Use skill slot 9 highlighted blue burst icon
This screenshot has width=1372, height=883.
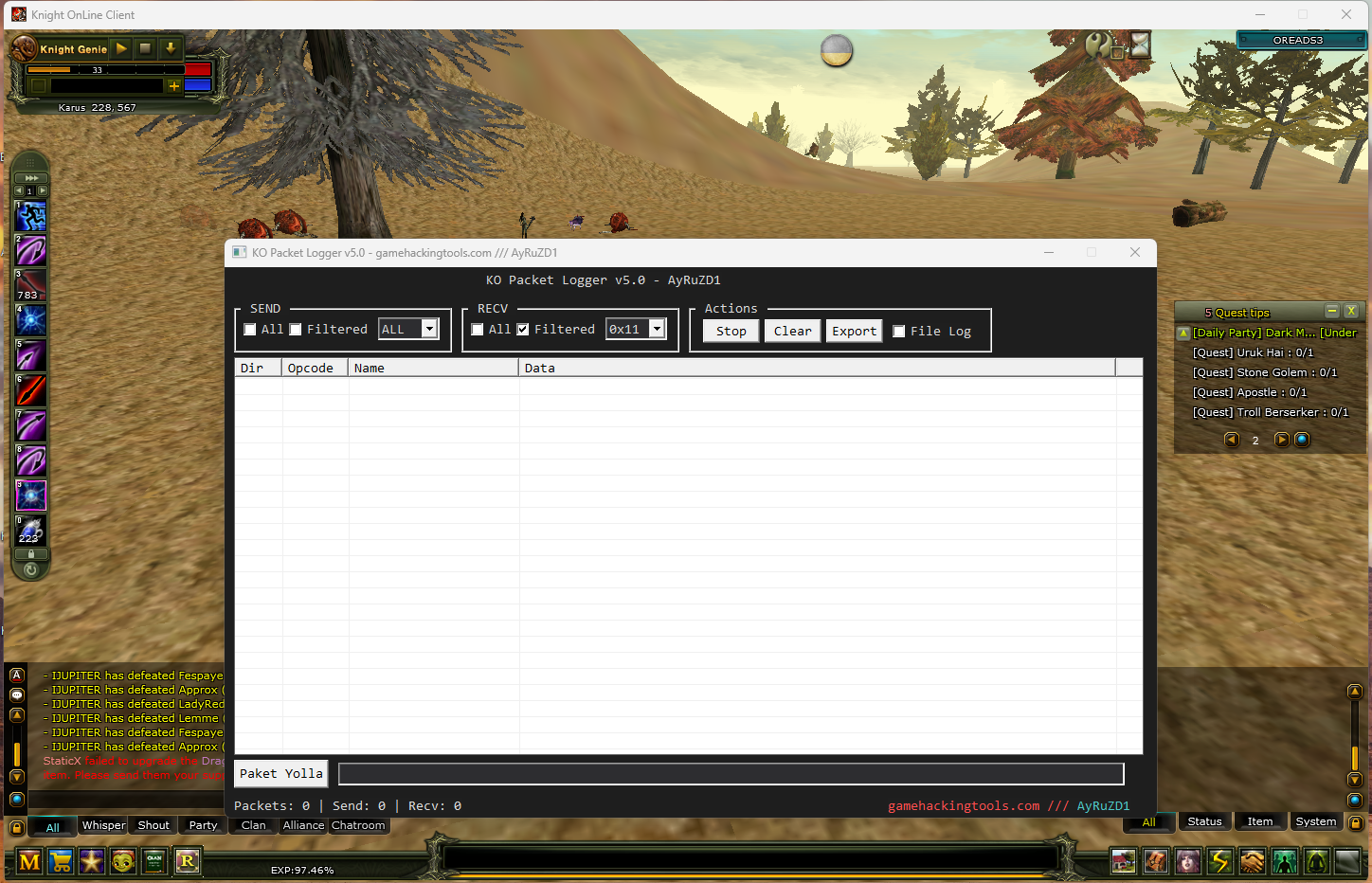[31, 496]
